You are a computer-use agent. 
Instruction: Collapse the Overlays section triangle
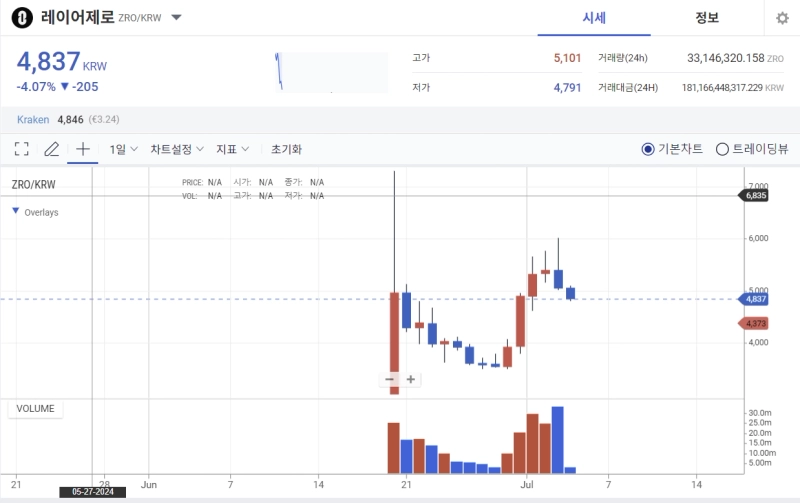point(16,212)
